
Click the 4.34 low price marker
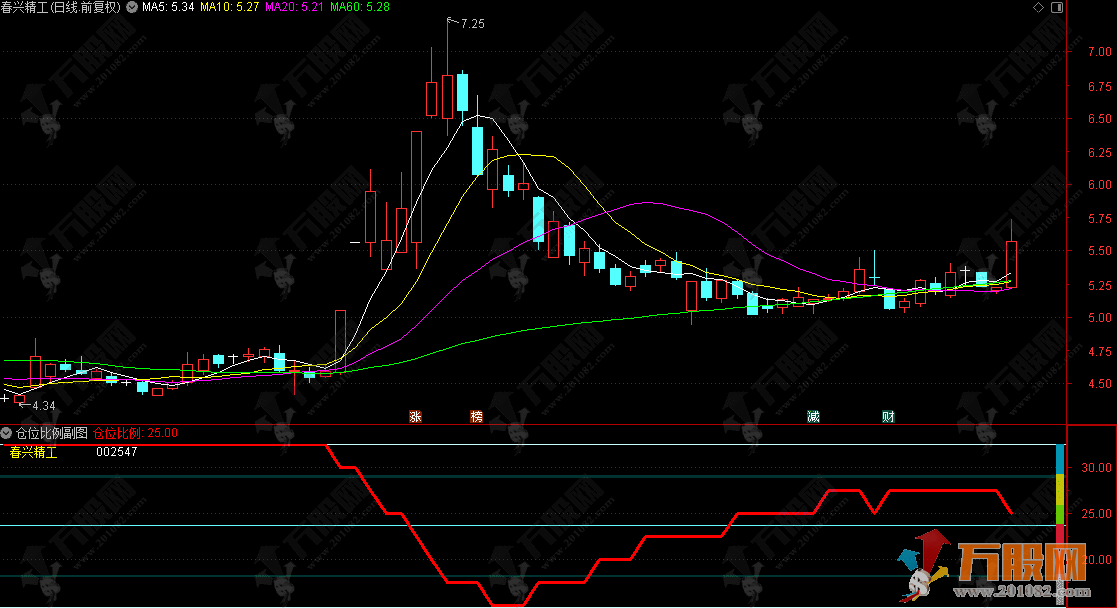[41, 405]
